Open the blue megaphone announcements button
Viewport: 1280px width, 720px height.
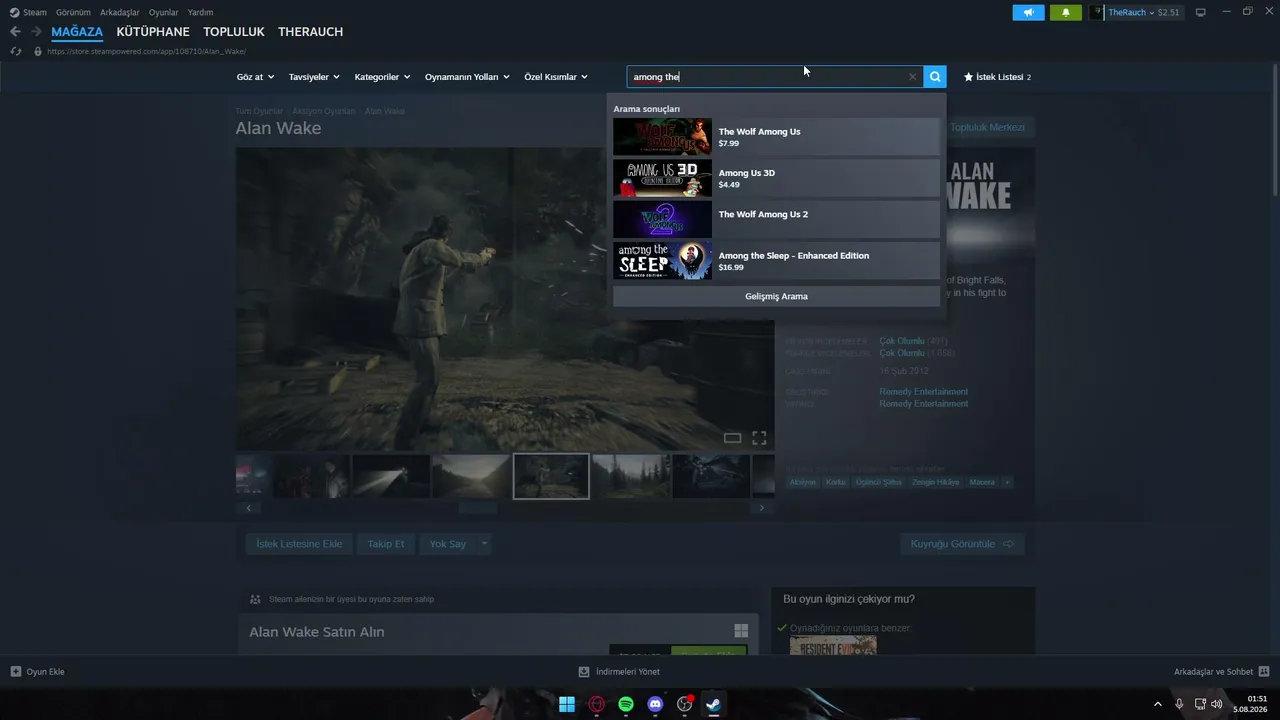point(1028,12)
